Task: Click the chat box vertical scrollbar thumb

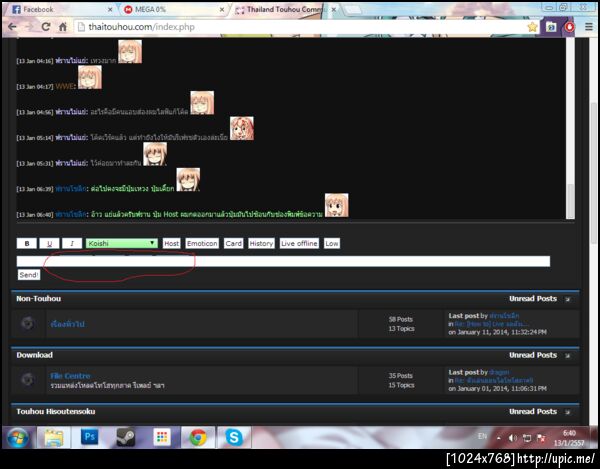Action: tap(570, 202)
